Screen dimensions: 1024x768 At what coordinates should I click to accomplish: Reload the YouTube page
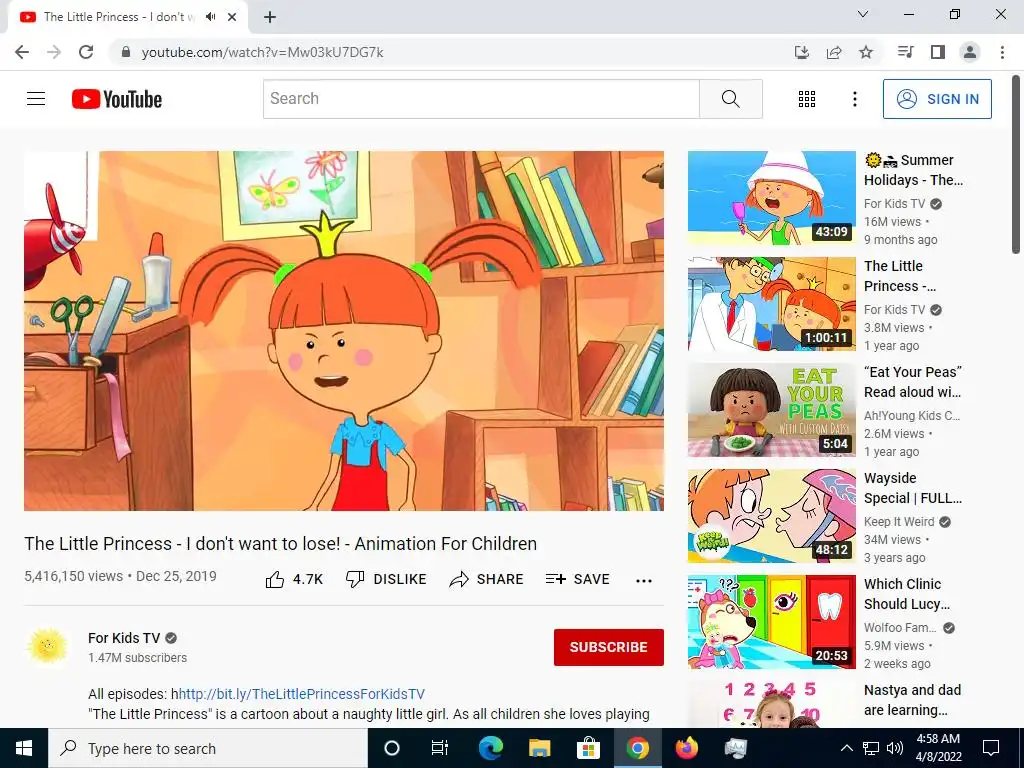86,52
